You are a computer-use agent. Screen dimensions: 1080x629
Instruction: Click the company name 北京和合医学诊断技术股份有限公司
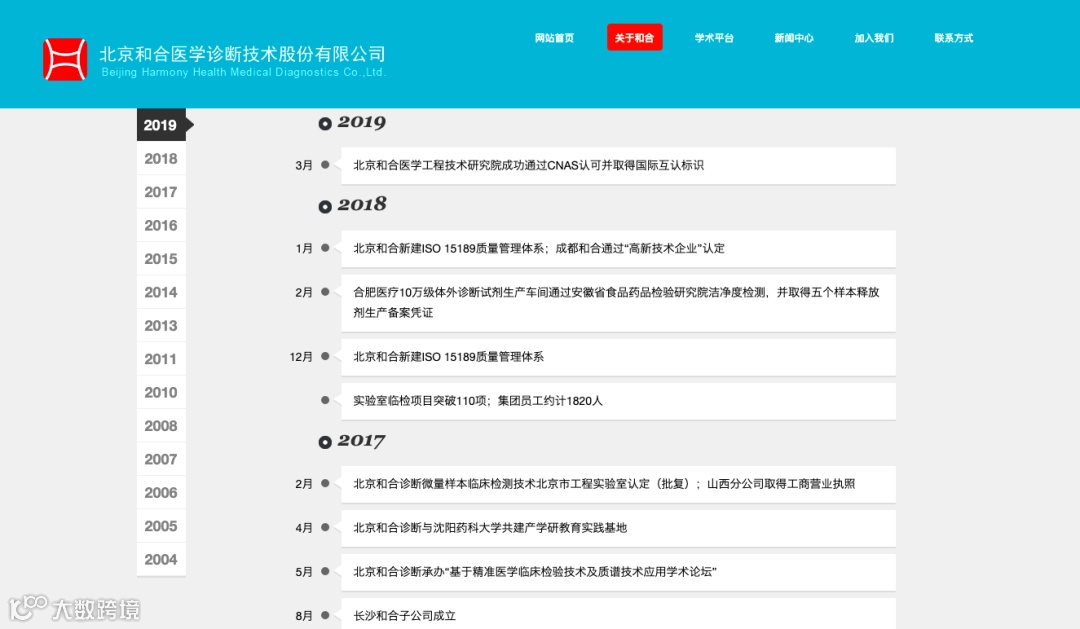click(x=242, y=54)
